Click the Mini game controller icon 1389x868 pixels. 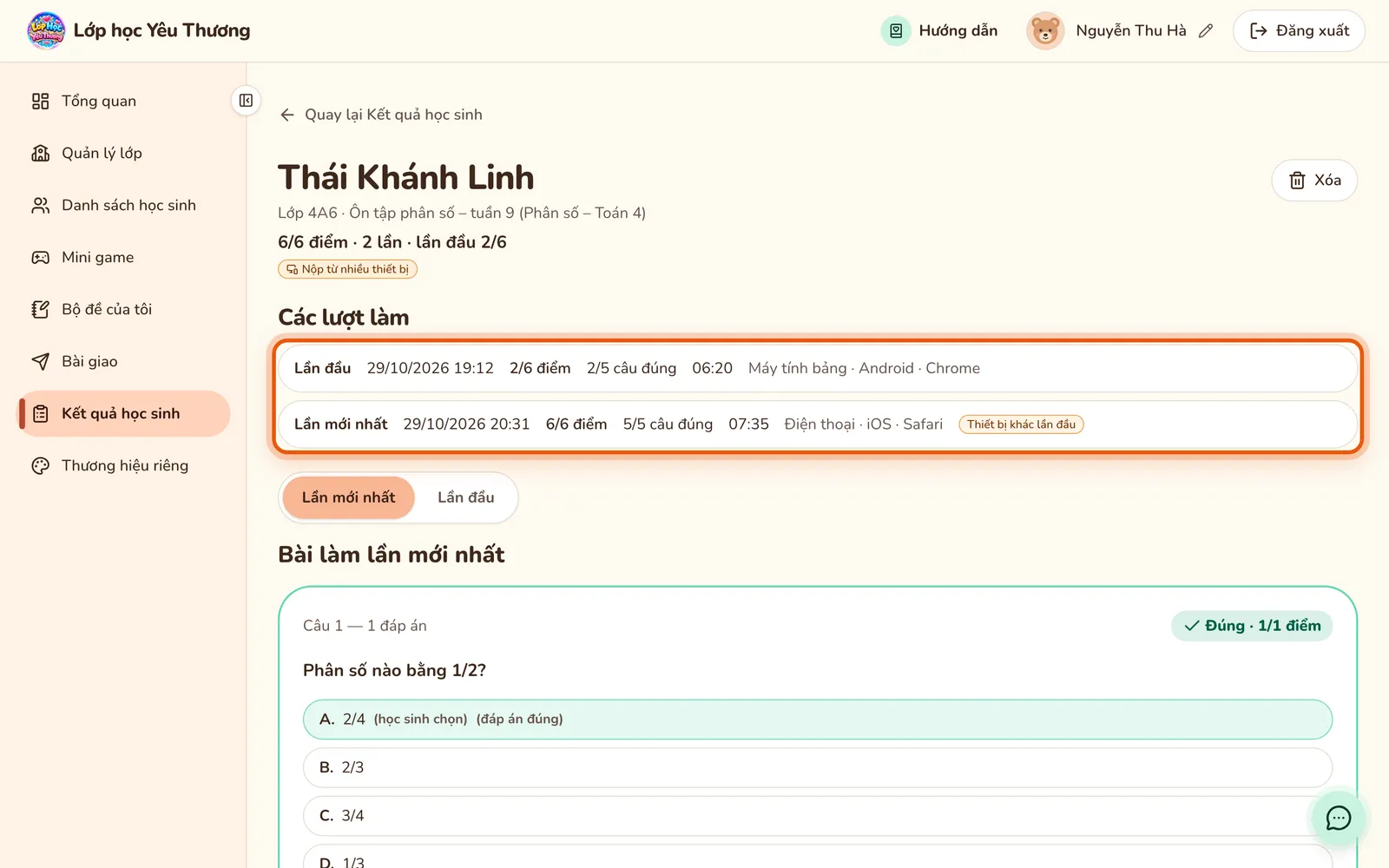point(41,257)
